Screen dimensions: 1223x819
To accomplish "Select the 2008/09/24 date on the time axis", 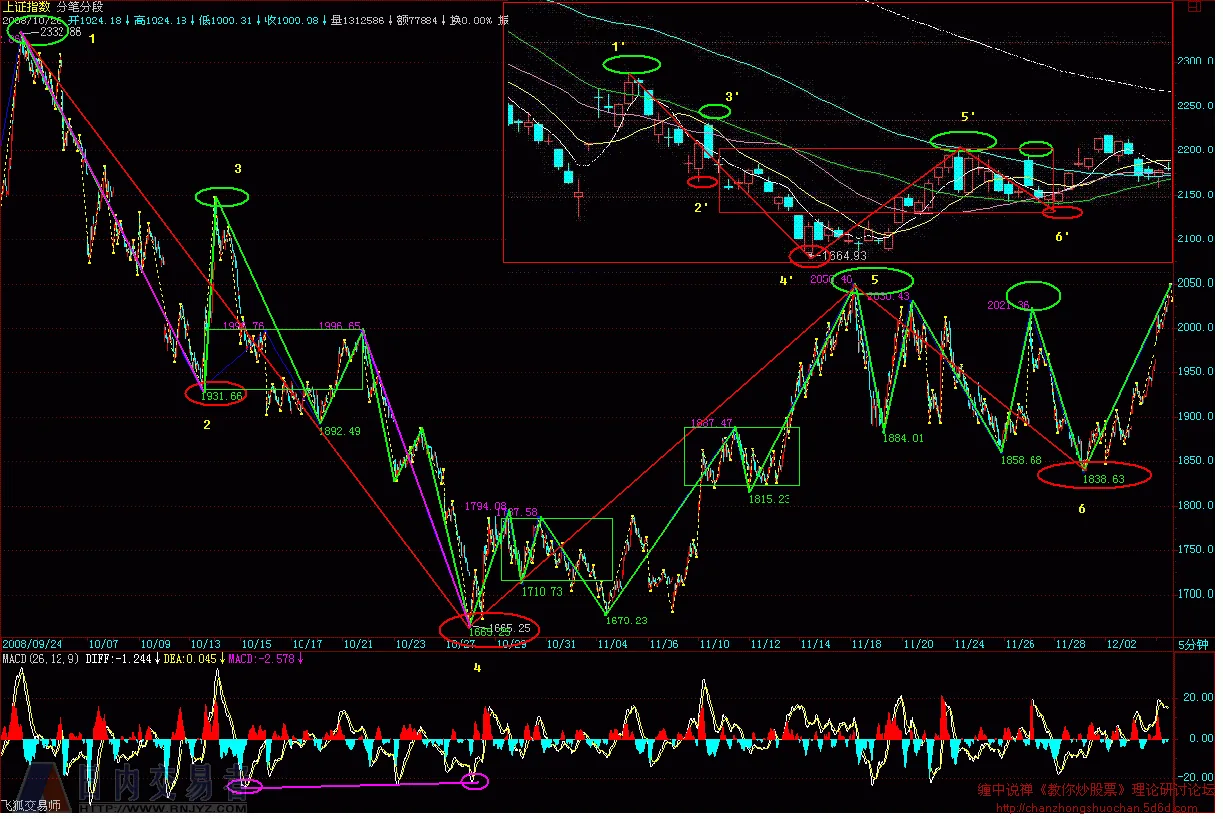I will point(30,644).
